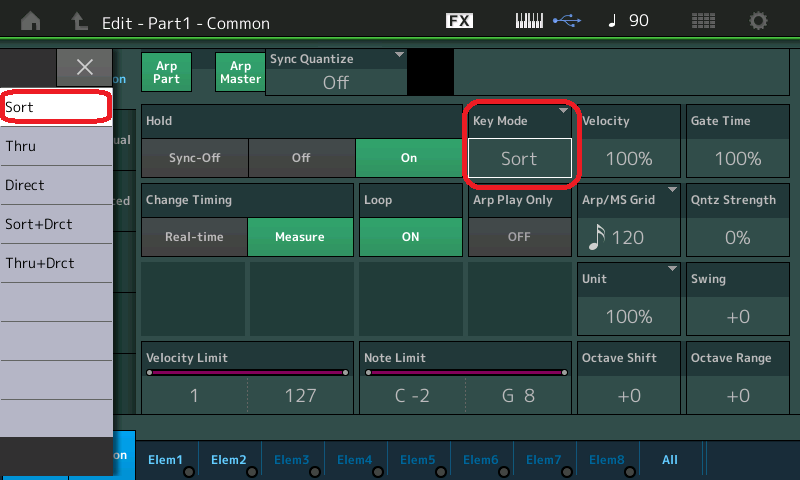Set Hold to Sync-Off
Screen dimensions: 800x480
195,158
